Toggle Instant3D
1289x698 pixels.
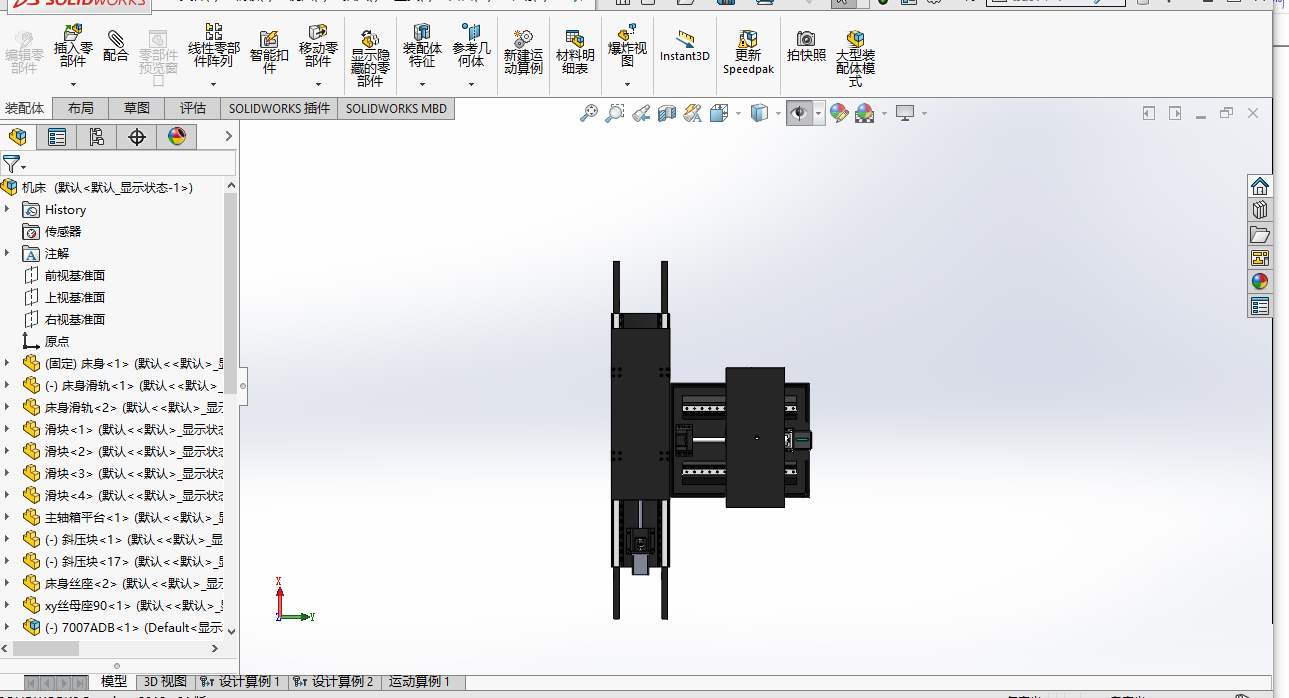pos(685,46)
